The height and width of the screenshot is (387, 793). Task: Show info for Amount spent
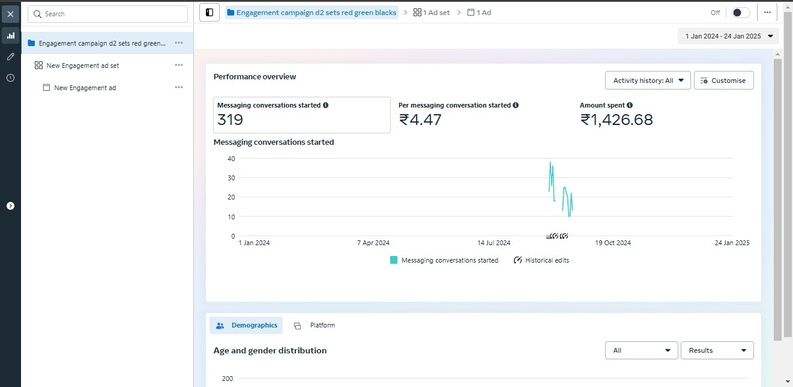tap(630, 105)
